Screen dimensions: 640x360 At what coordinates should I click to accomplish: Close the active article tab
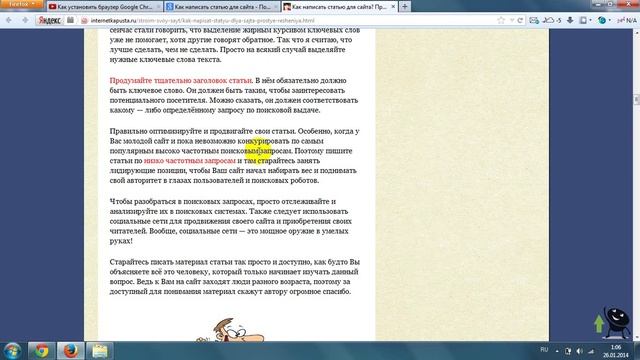tap(393, 7)
